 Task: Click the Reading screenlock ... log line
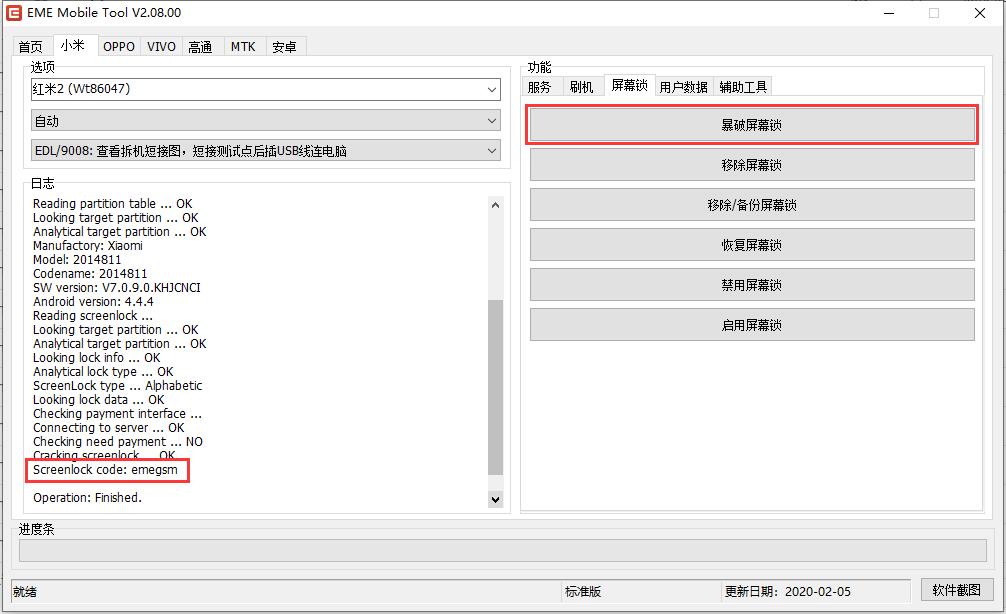[93, 316]
